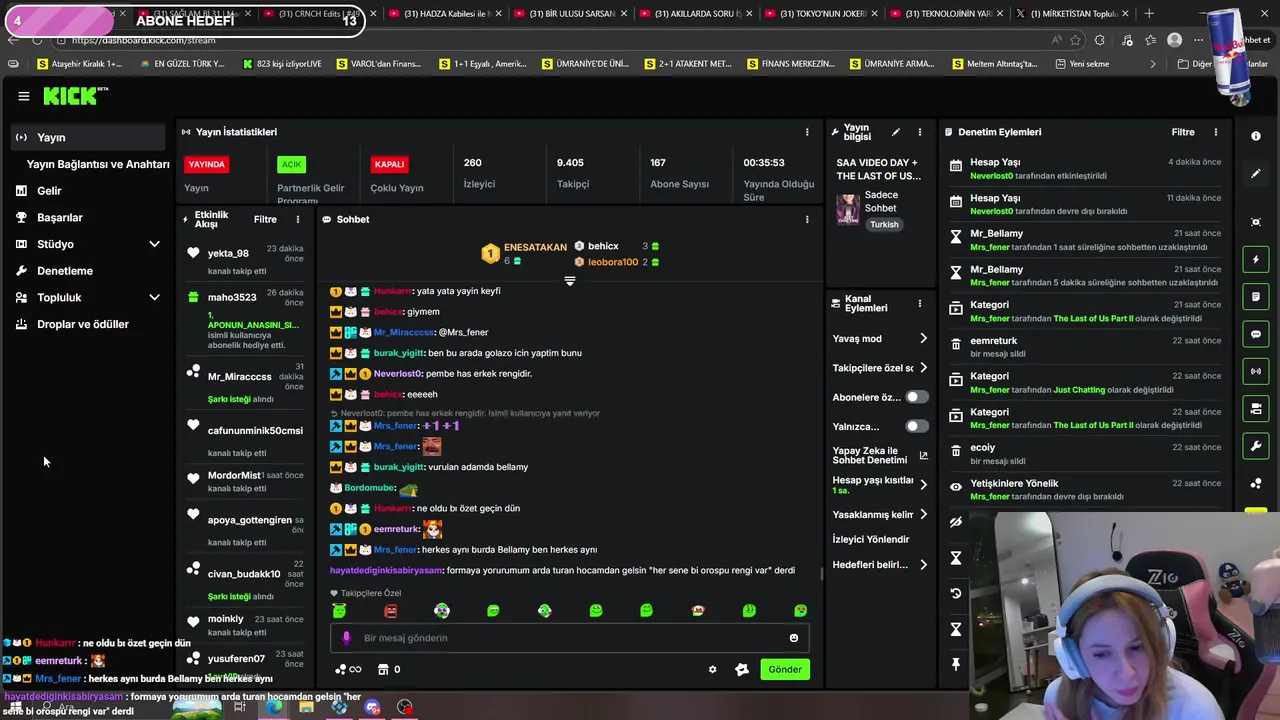Image resolution: width=1280 pixels, height=720 pixels.
Task: Open Başarılar in the sidebar
Action: pos(60,217)
